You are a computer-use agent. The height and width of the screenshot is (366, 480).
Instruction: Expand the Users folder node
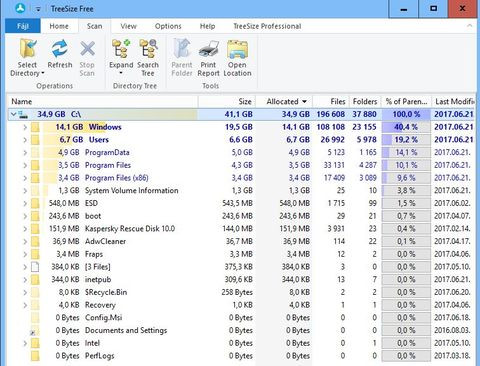(x=25, y=140)
